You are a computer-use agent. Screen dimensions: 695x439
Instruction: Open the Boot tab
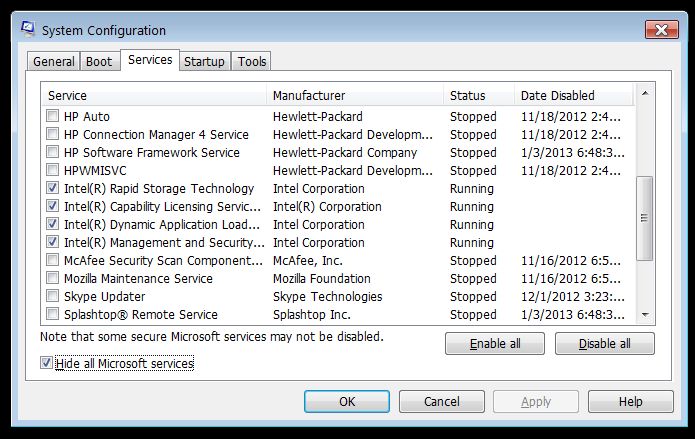[x=99, y=62]
